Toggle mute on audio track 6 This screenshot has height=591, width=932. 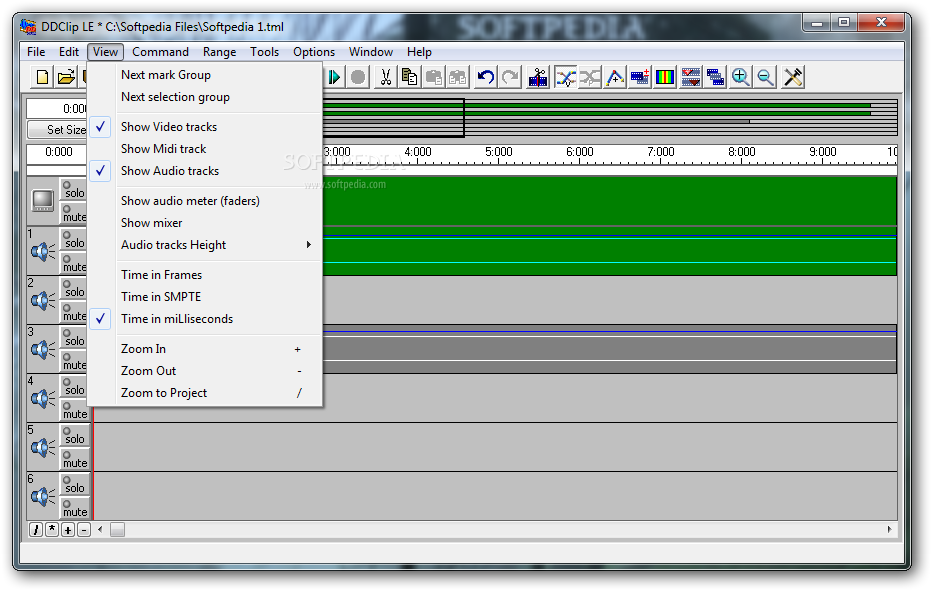click(74, 508)
